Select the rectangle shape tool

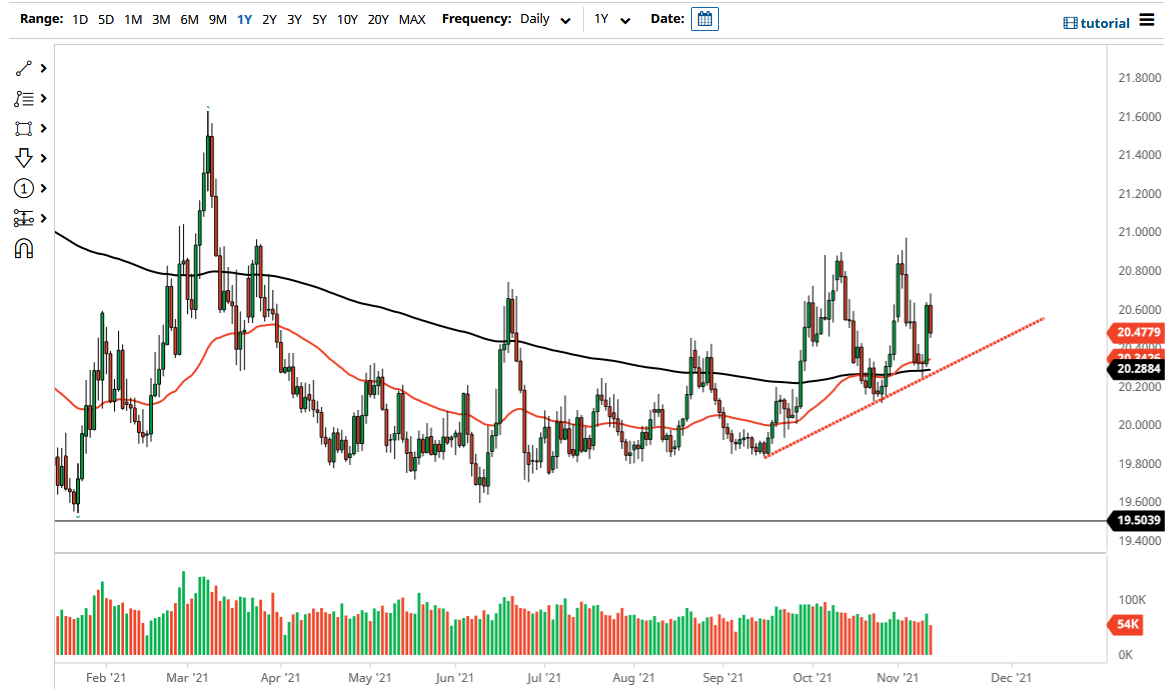pyautogui.click(x=25, y=128)
